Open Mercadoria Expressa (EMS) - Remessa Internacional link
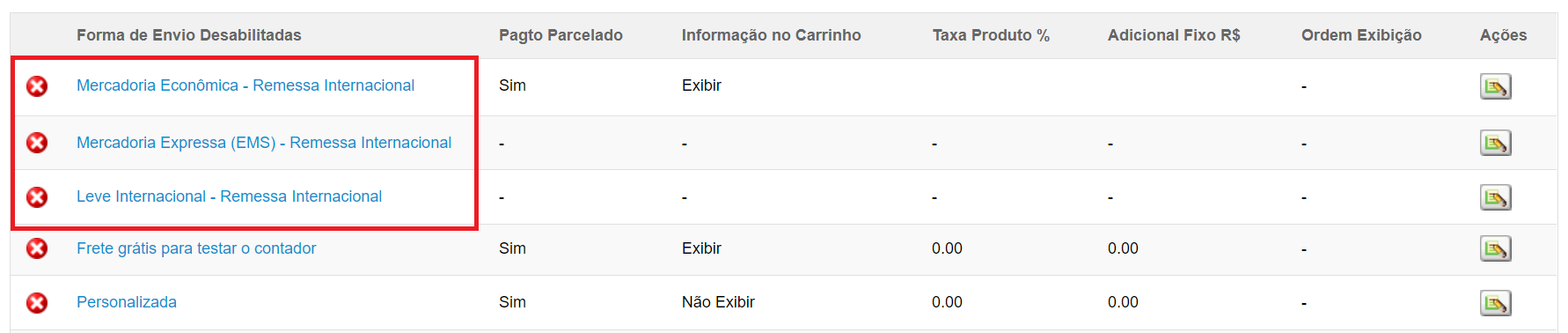 click(x=264, y=143)
